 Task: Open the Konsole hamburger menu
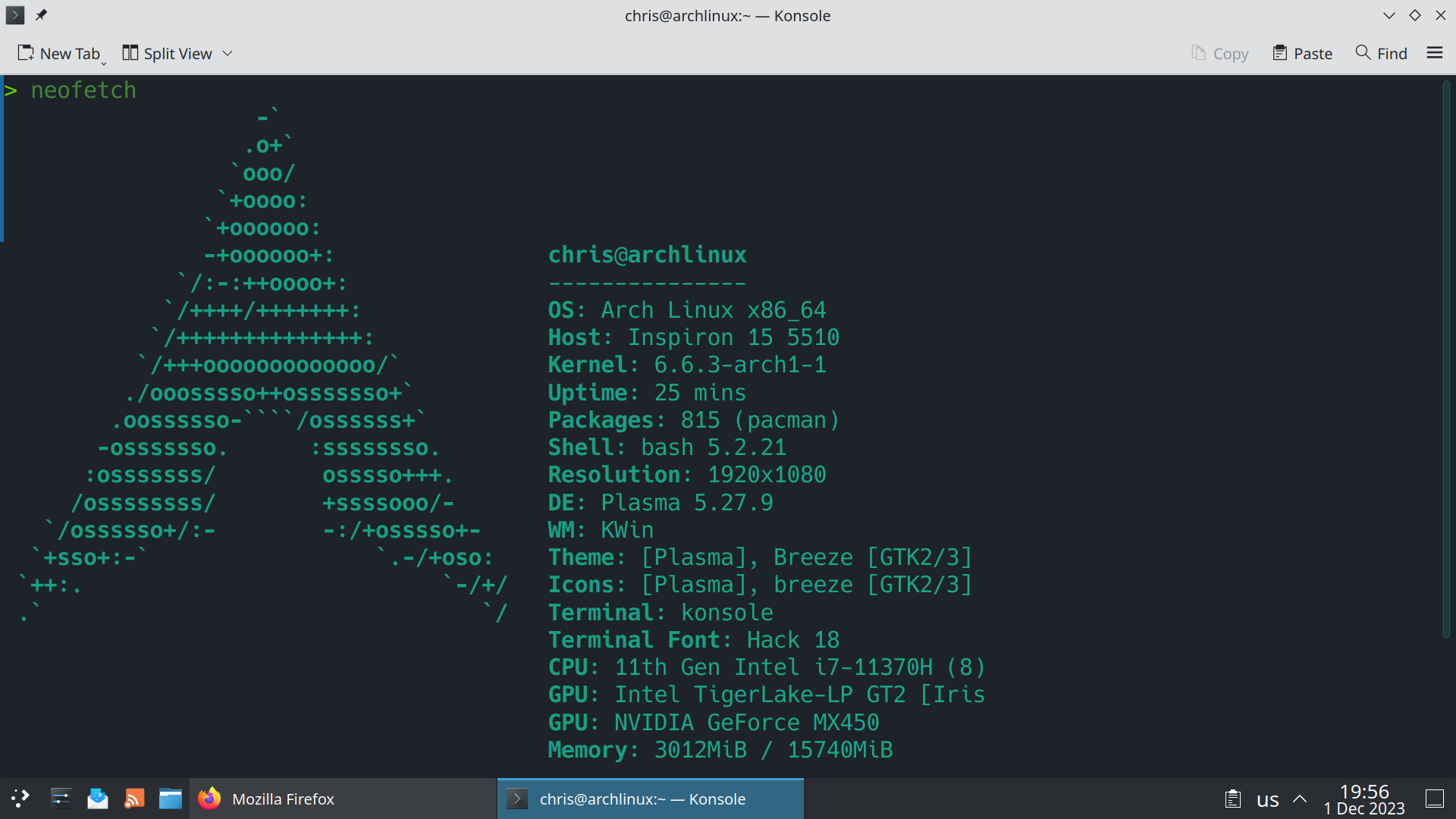1435,53
